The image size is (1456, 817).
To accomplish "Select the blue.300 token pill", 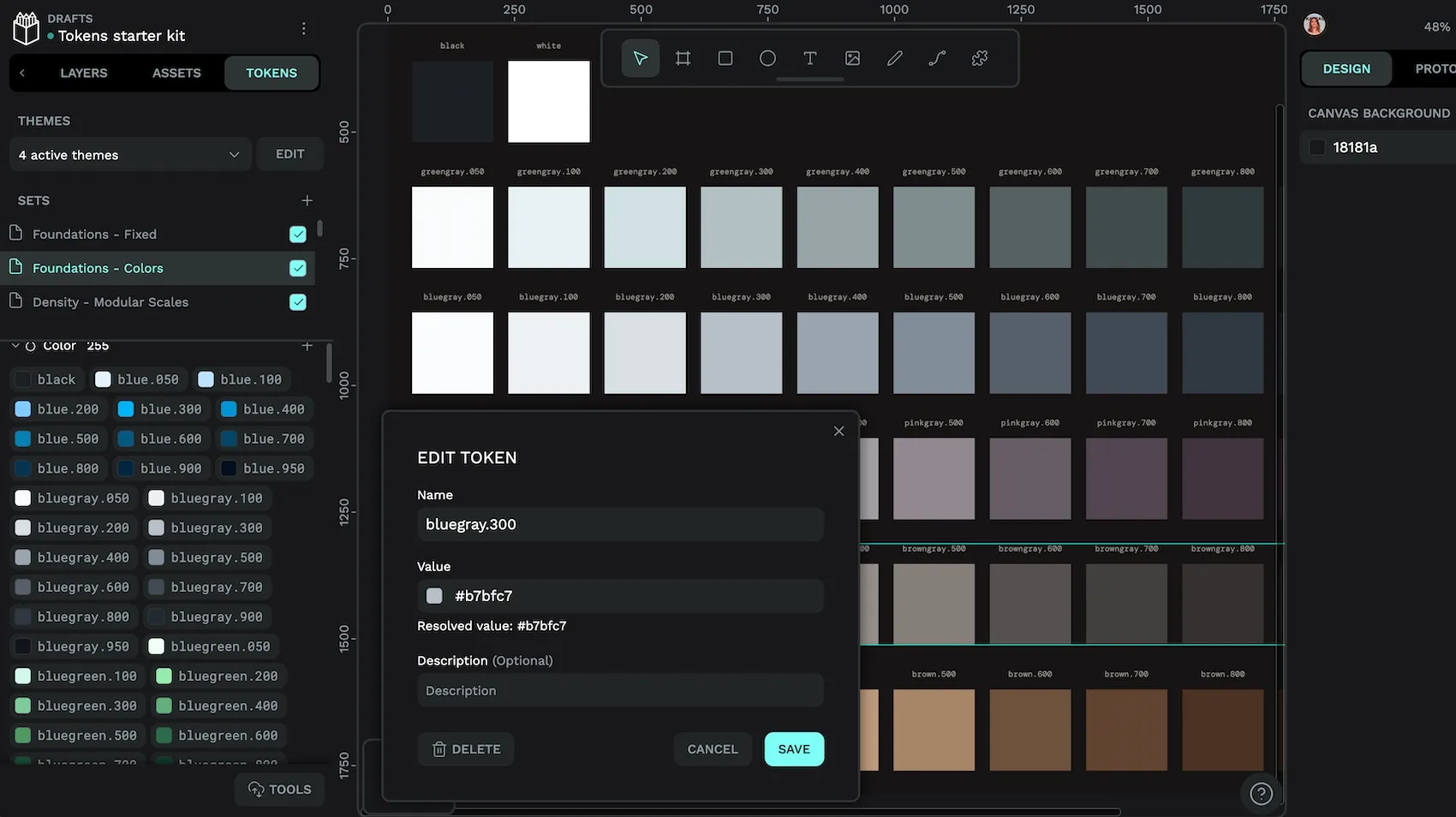I will (x=160, y=409).
